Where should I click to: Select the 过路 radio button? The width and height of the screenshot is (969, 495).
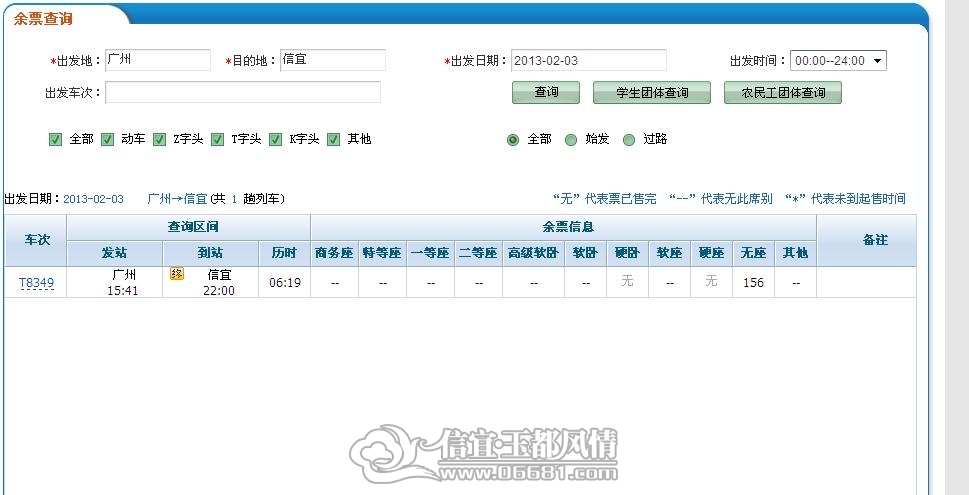coord(629,140)
